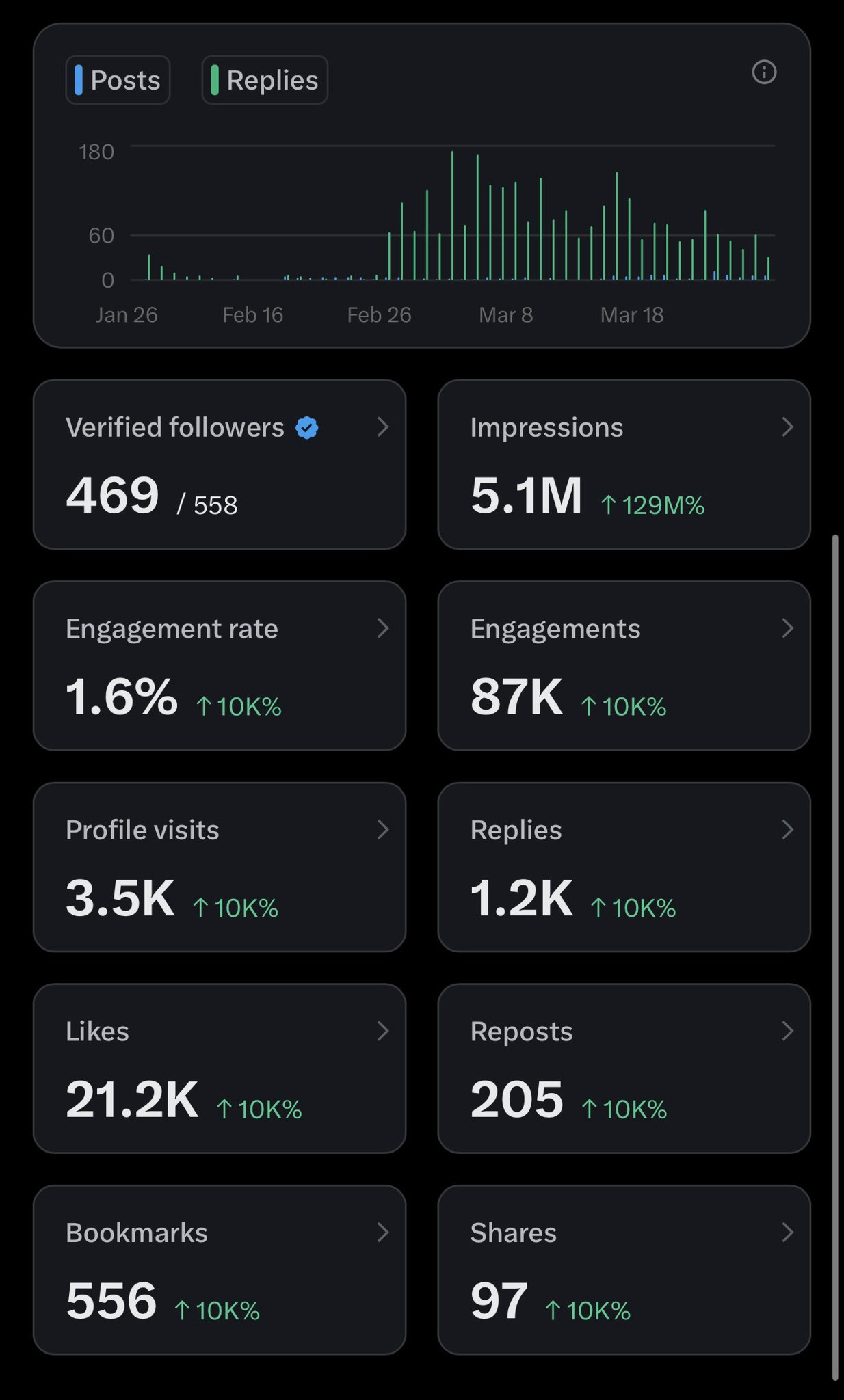Screen dimensions: 844x1400
Task: Open Impressions details chevron
Action: click(787, 427)
